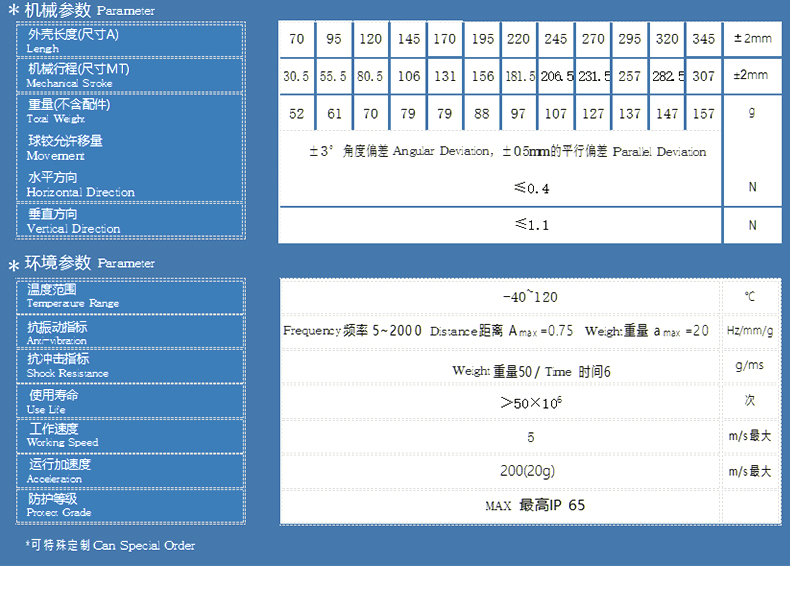790x591 pixels.
Task: Click the 工作速度 Working Speed label
Action: [62, 435]
